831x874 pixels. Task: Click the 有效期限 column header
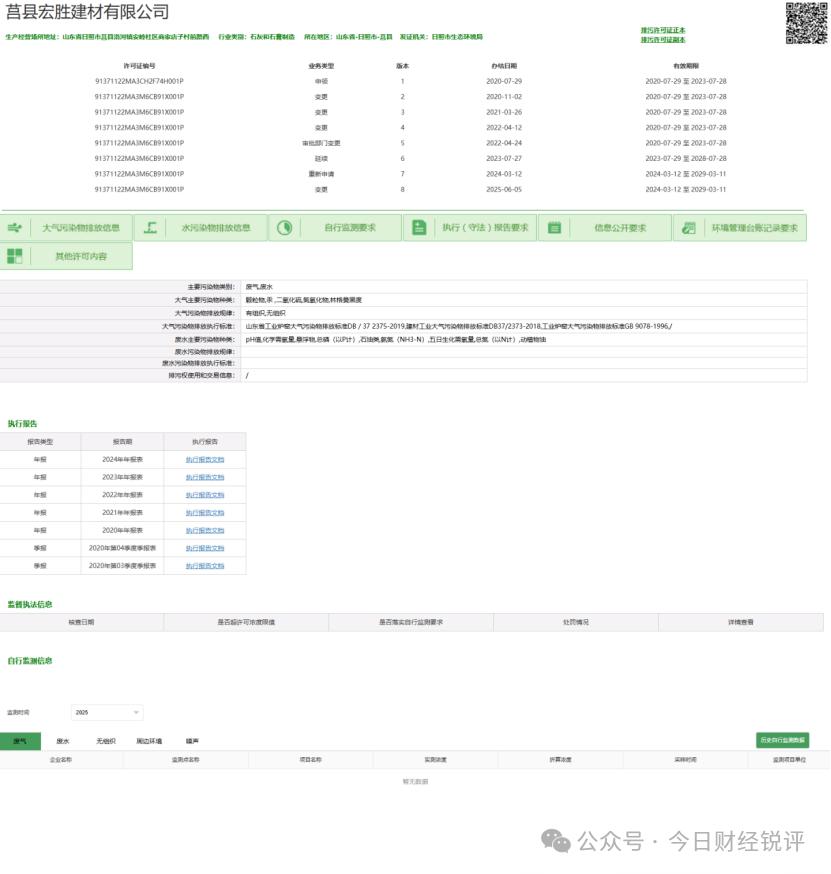pyautogui.click(x=686, y=66)
